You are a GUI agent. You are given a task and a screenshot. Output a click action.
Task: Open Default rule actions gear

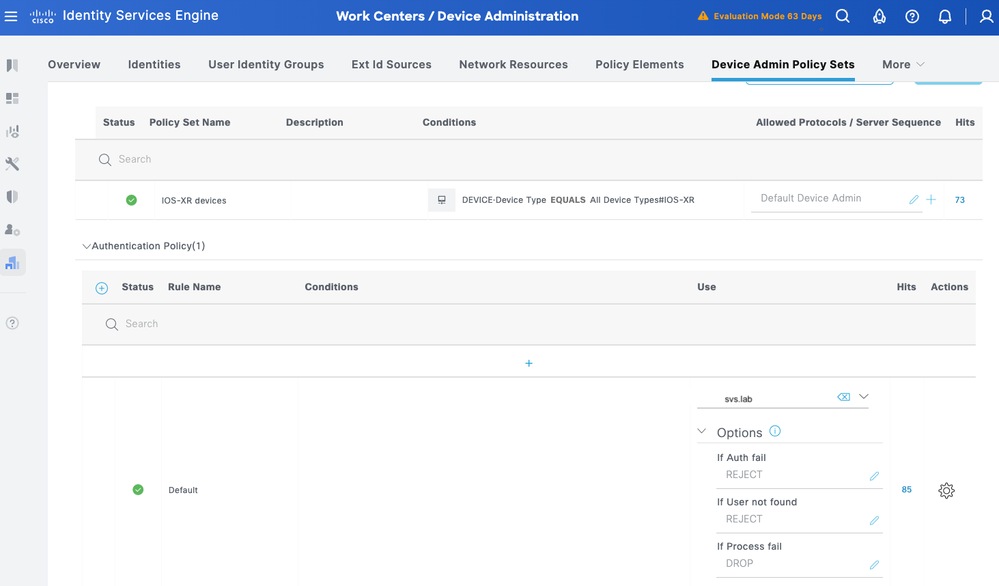946,490
